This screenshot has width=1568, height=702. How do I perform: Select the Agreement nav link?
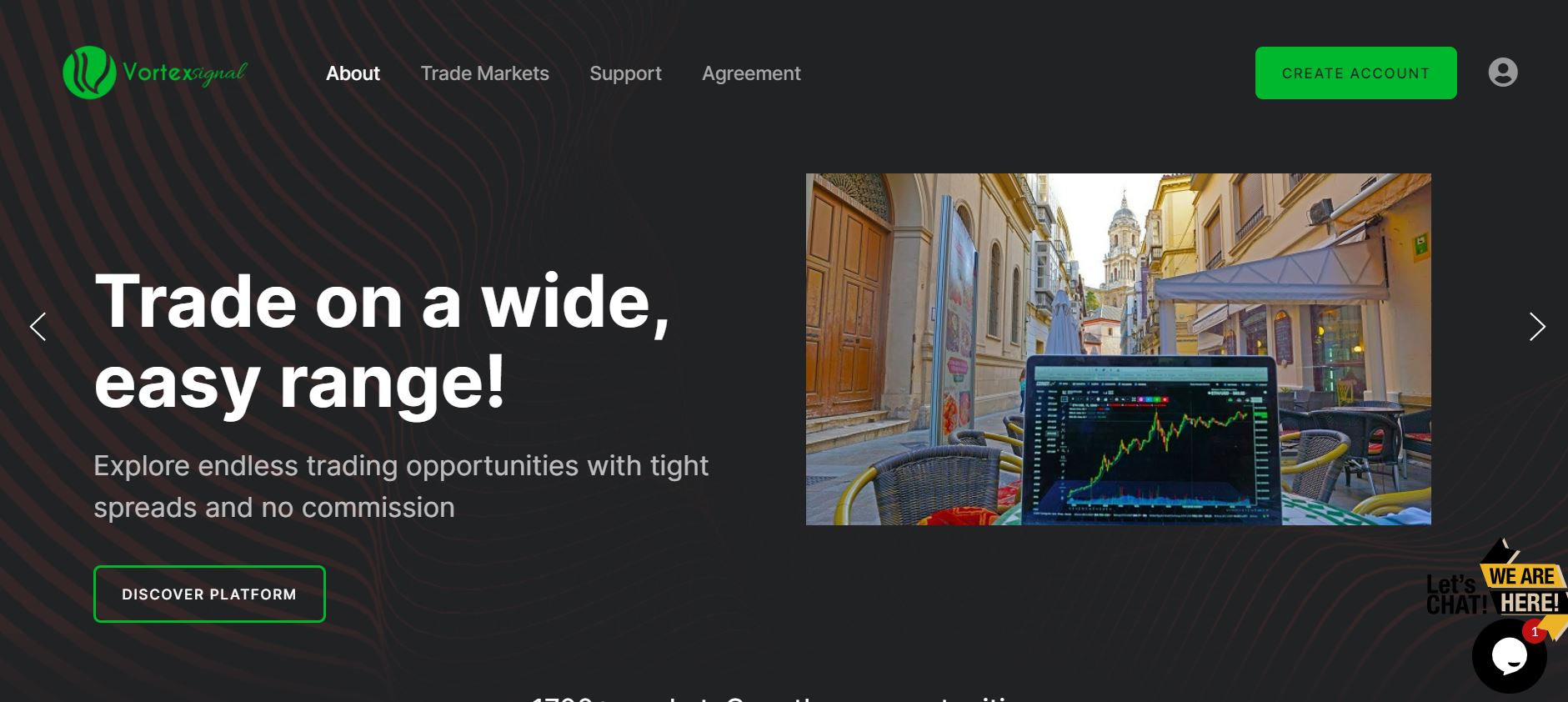[x=751, y=73]
